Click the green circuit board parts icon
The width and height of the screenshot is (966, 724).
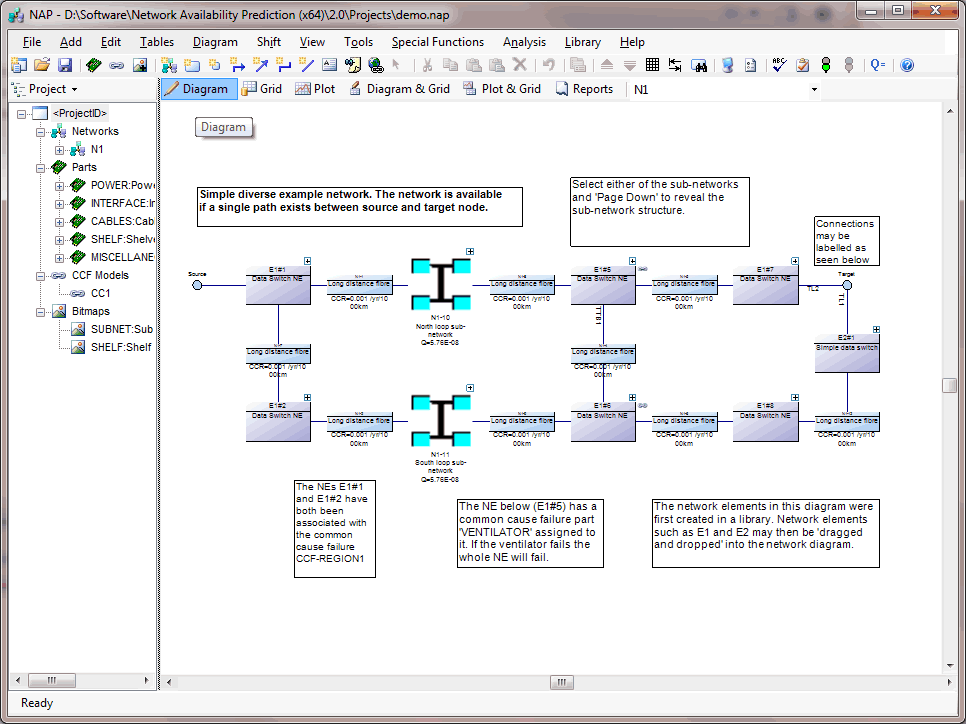click(x=94, y=65)
